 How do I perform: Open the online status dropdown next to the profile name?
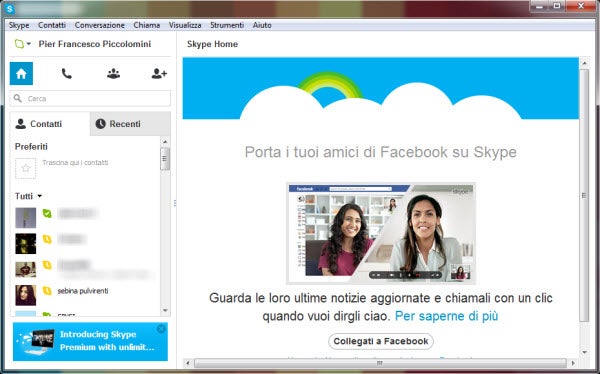(x=23, y=44)
